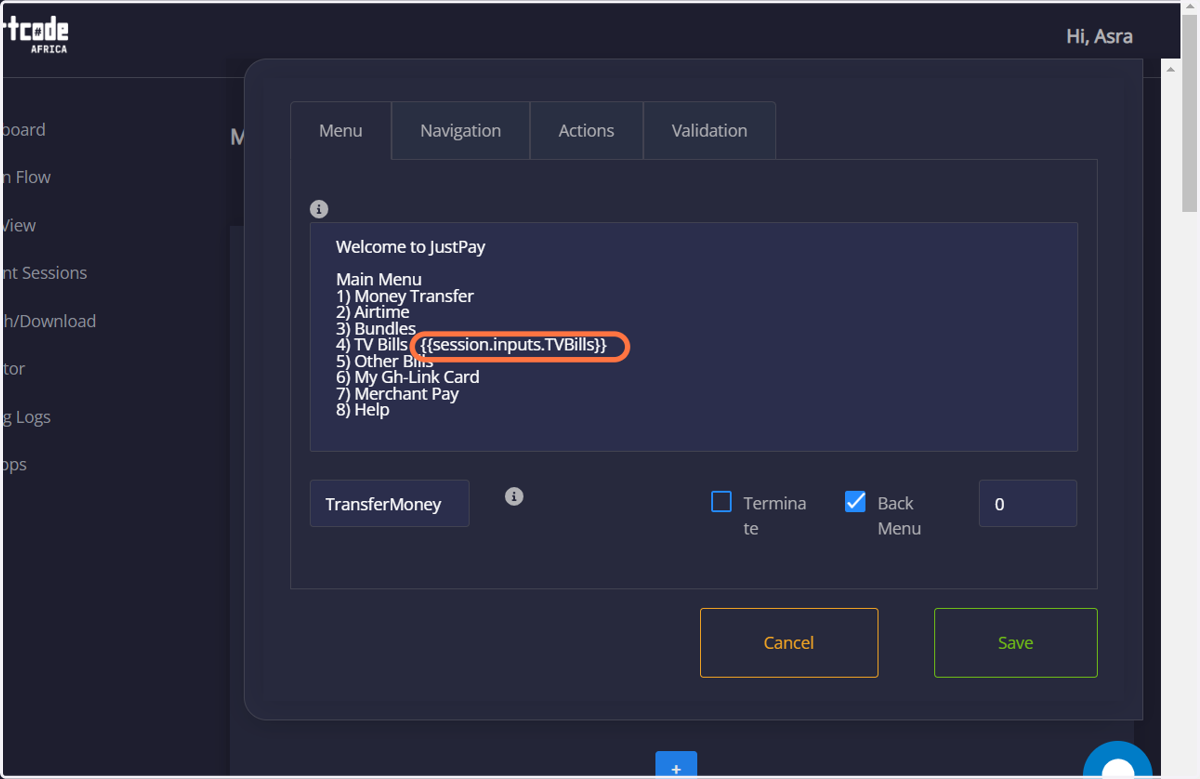The image size is (1200, 779).
Task: Click the '8) Help' menu line
Action: [363, 410]
